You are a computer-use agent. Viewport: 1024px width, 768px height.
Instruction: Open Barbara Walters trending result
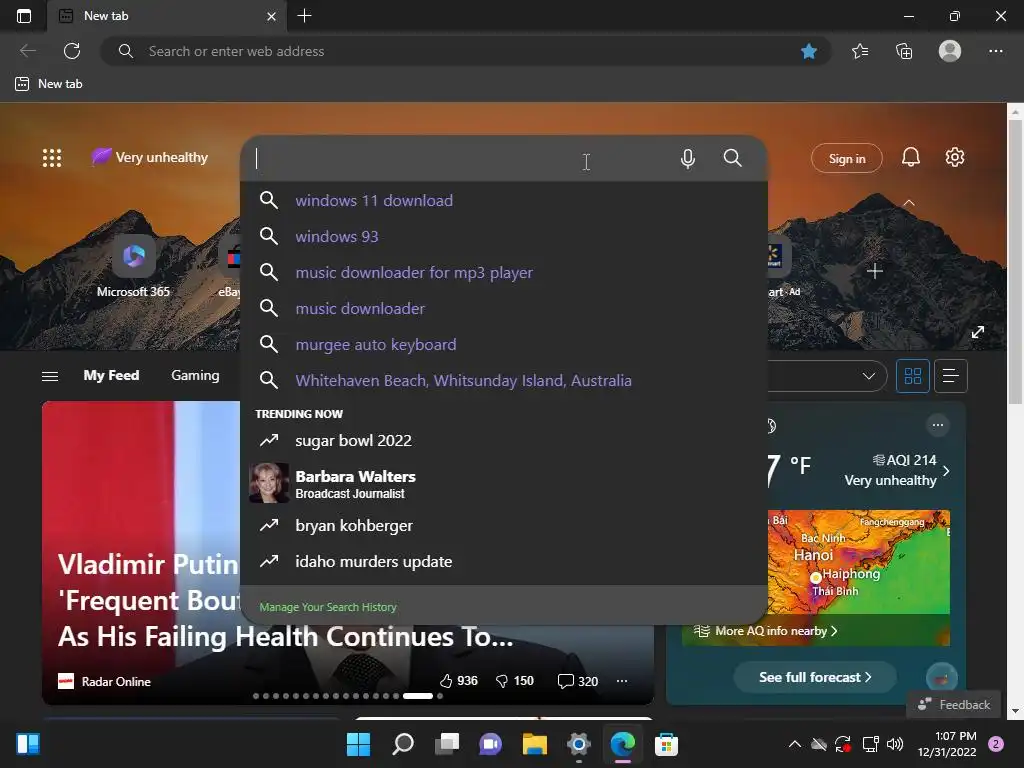click(504, 483)
